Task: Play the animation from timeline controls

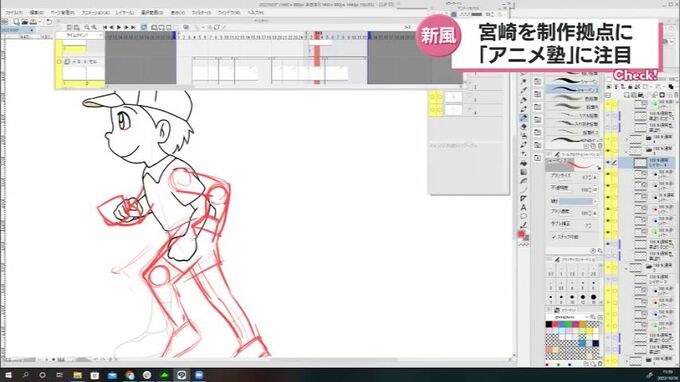Action: [119, 27]
